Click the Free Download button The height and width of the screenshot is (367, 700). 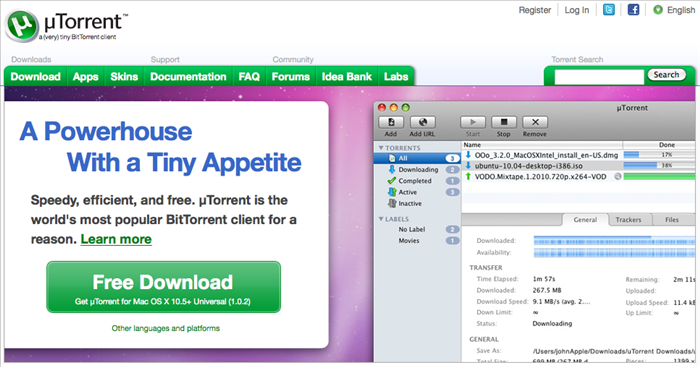click(163, 287)
